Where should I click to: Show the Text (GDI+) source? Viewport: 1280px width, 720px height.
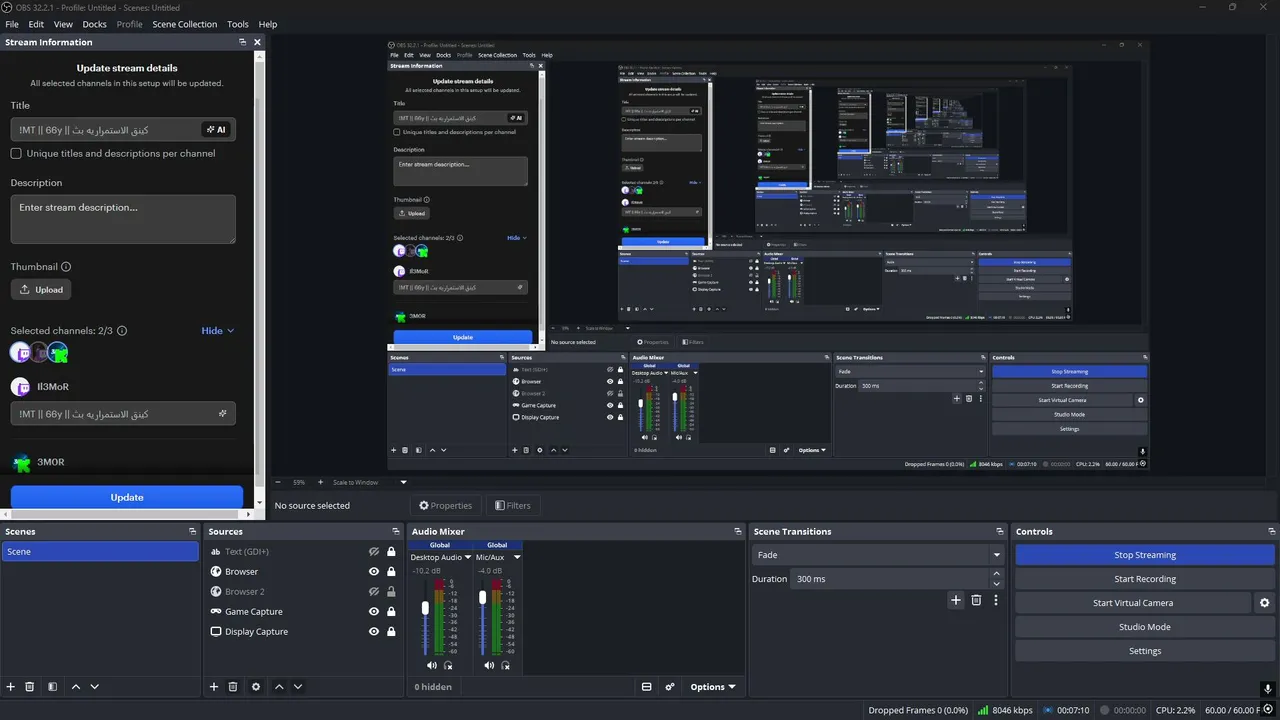pyautogui.click(x=374, y=551)
